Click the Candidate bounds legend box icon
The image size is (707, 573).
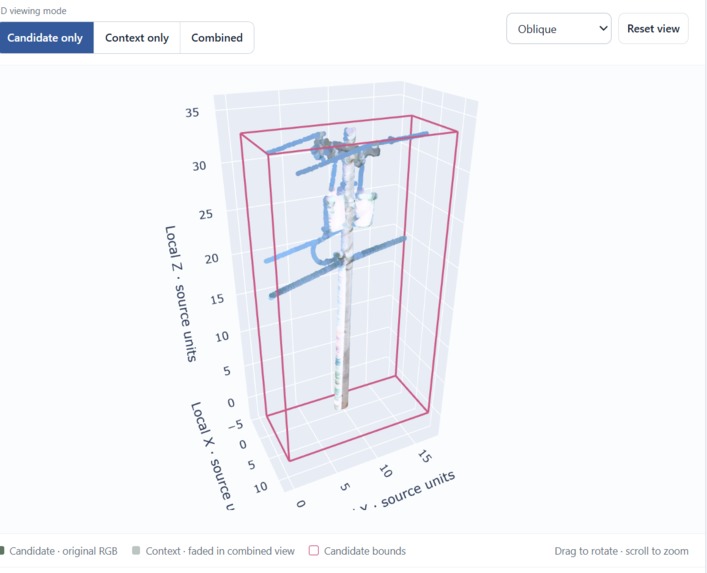point(314,550)
